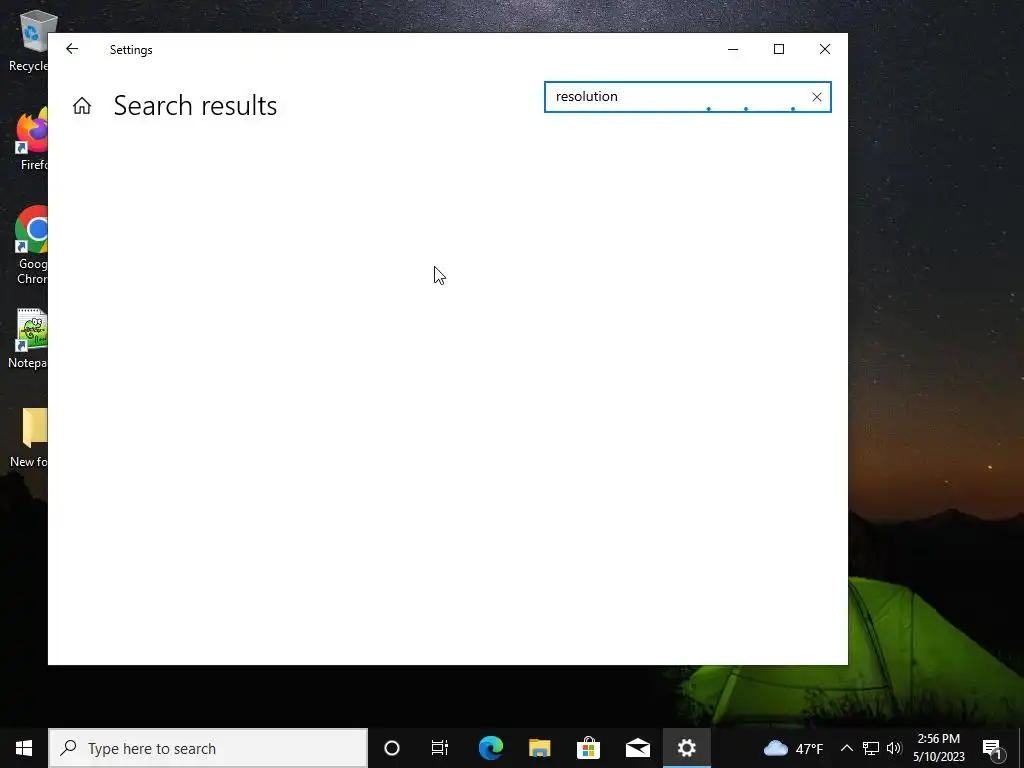1024x768 pixels.
Task: Minimize the Settings window
Action: click(733, 49)
